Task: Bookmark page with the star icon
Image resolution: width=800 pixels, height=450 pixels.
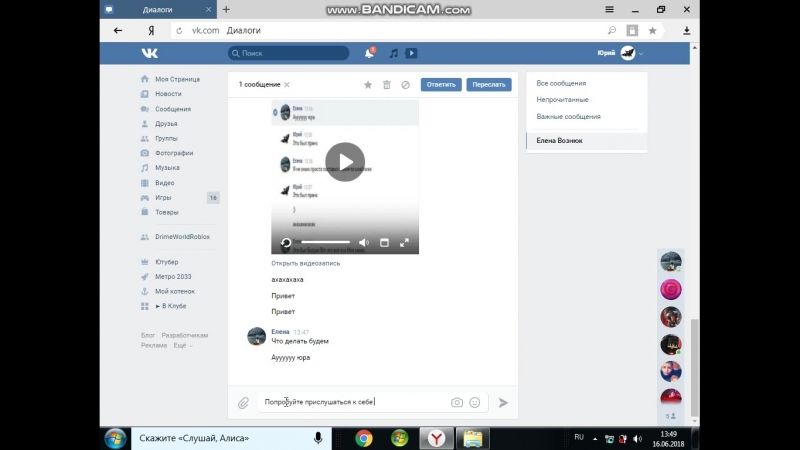Action: point(652,31)
